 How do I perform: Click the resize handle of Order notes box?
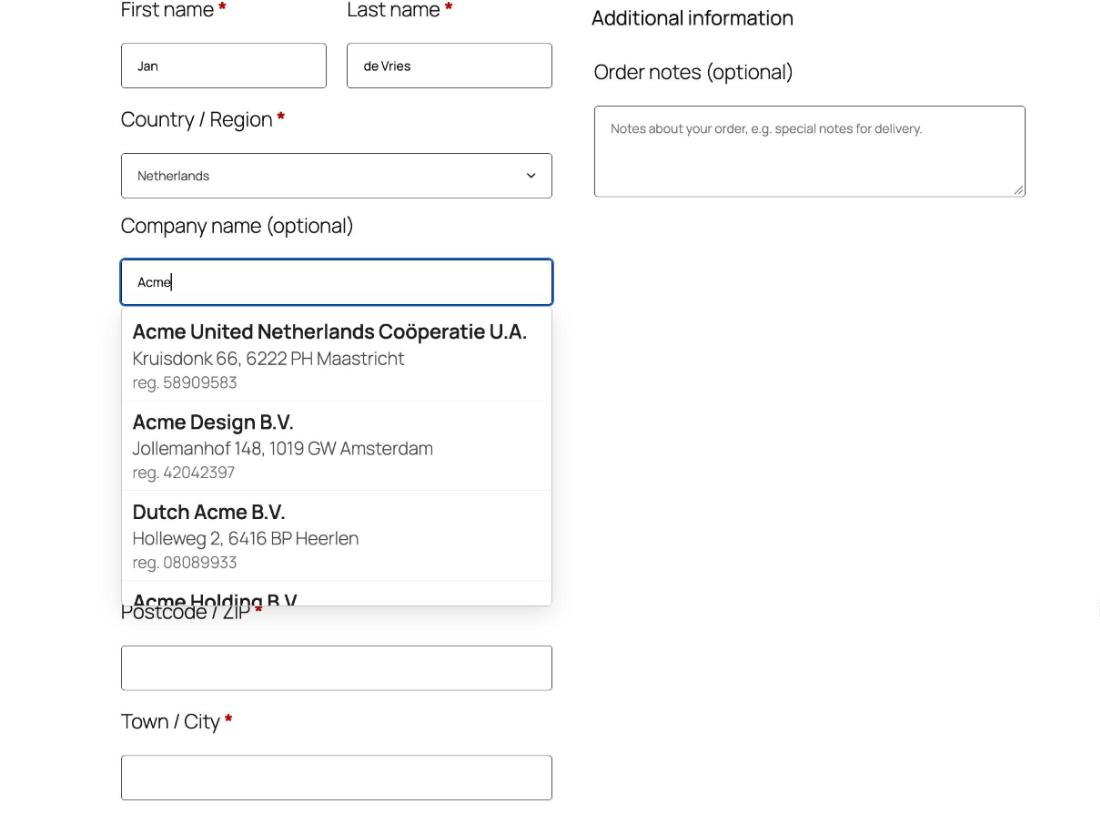(1019, 190)
